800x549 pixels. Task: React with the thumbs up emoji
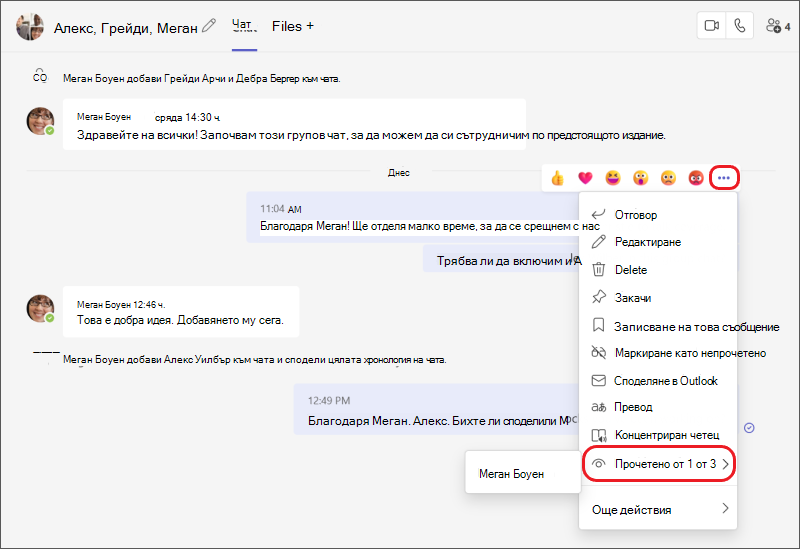(x=557, y=178)
